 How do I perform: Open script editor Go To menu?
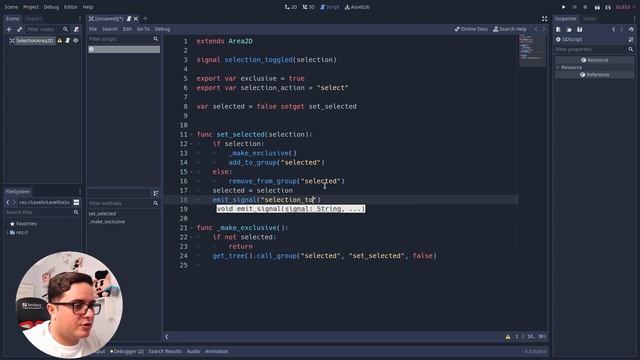coord(143,29)
